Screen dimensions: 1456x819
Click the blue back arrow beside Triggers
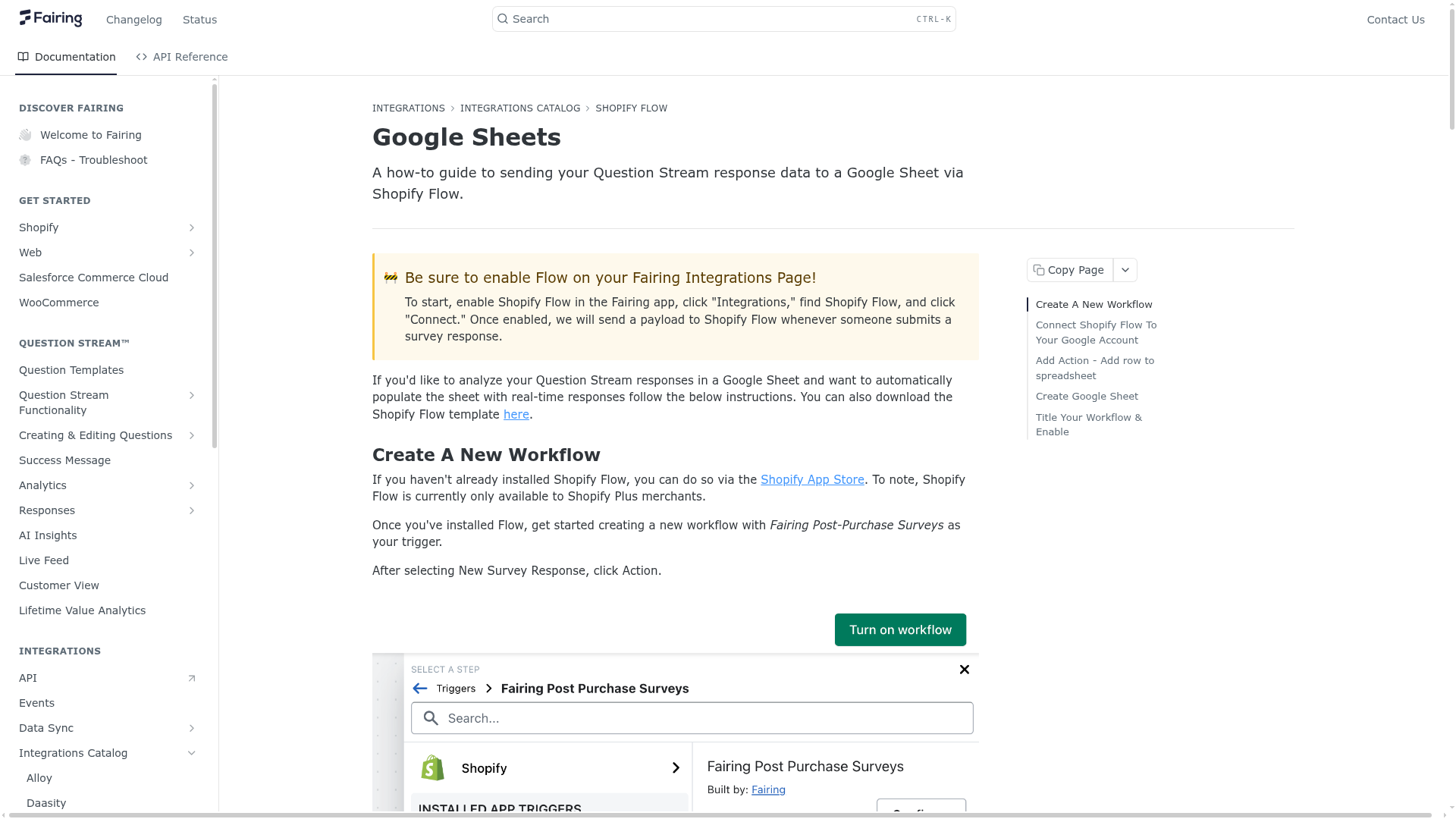click(x=420, y=689)
